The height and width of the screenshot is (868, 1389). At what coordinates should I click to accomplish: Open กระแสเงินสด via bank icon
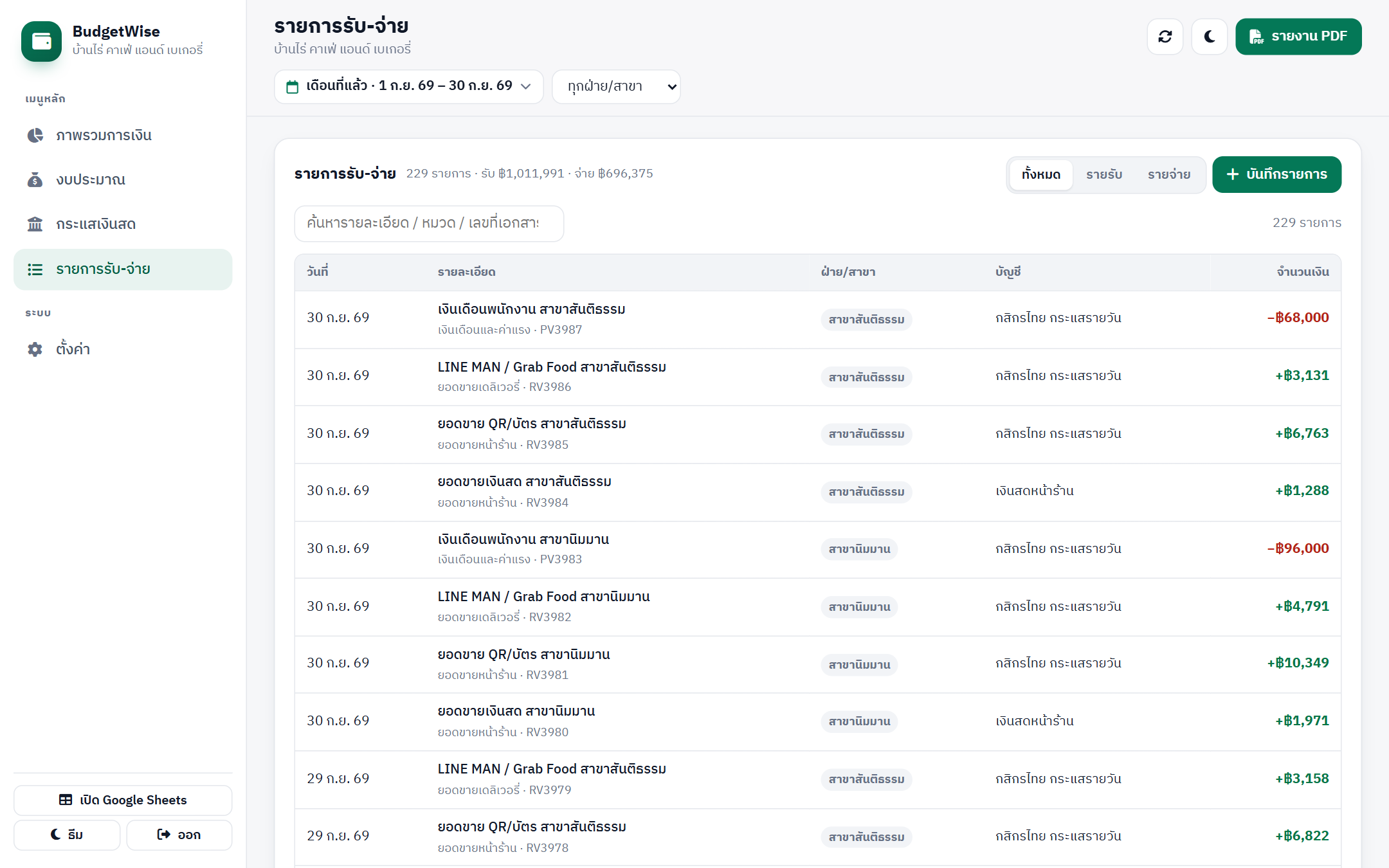click(x=35, y=224)
